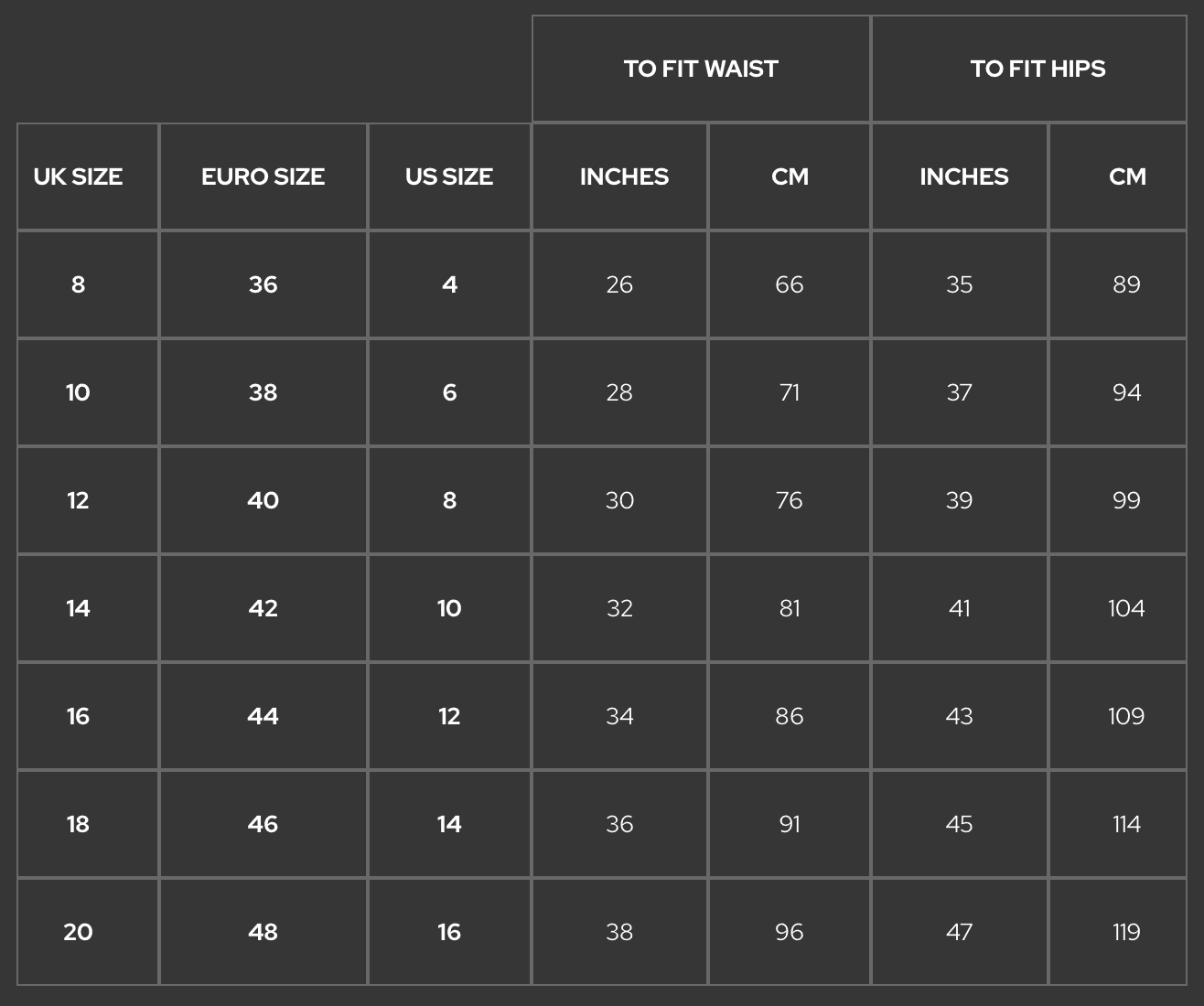Click UK size 20 cell
This screenshot has height=1006, width=1204.
pos(78,932)
